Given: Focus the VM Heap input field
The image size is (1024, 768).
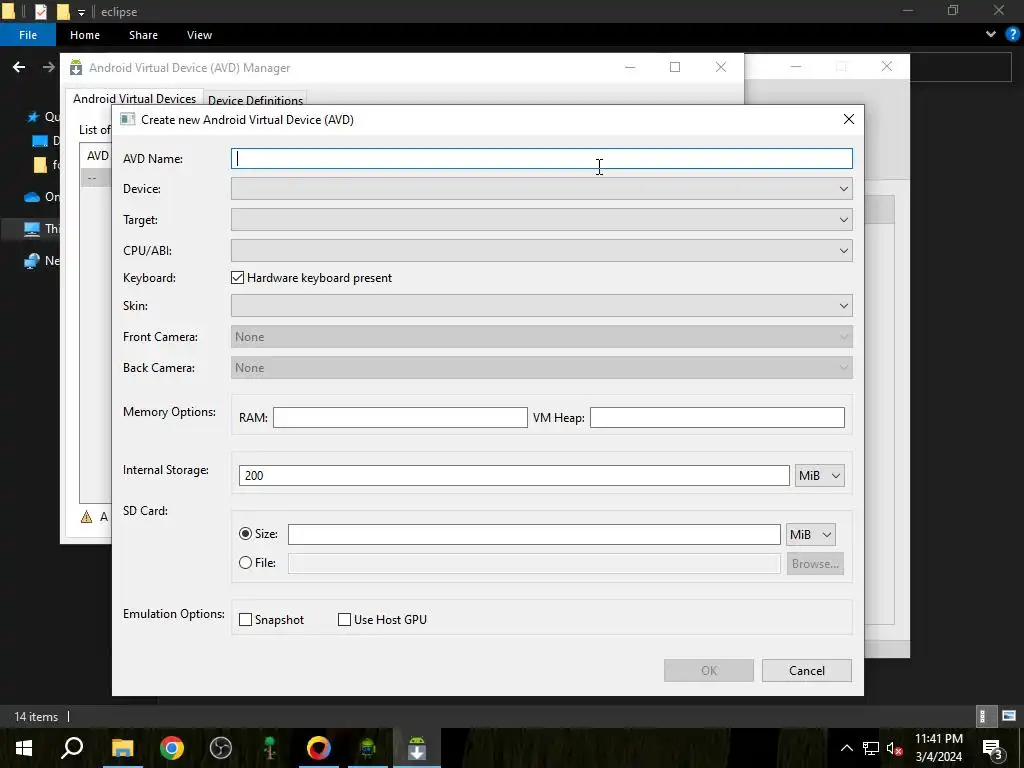Looking at the screenshot, I should [x=717, y=417].
